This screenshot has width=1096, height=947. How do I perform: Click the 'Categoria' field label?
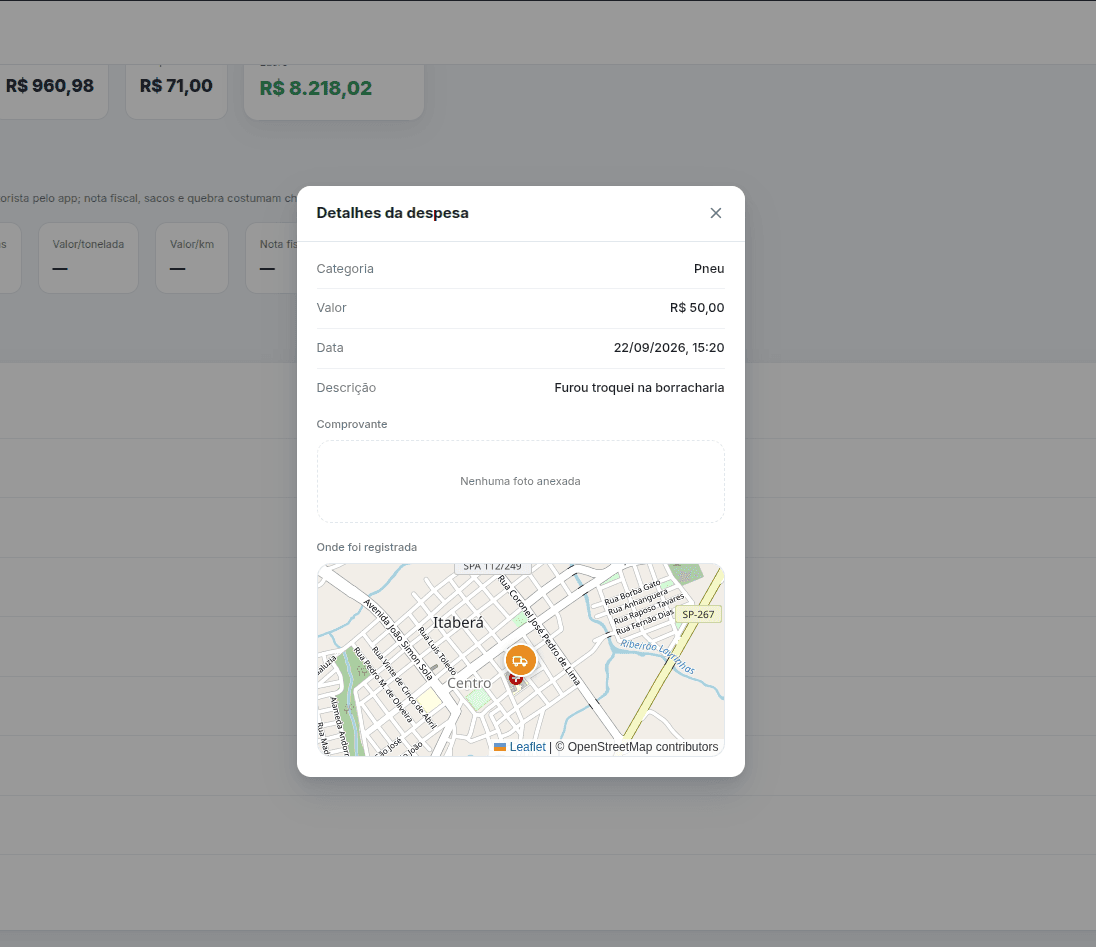click(345, 269)
